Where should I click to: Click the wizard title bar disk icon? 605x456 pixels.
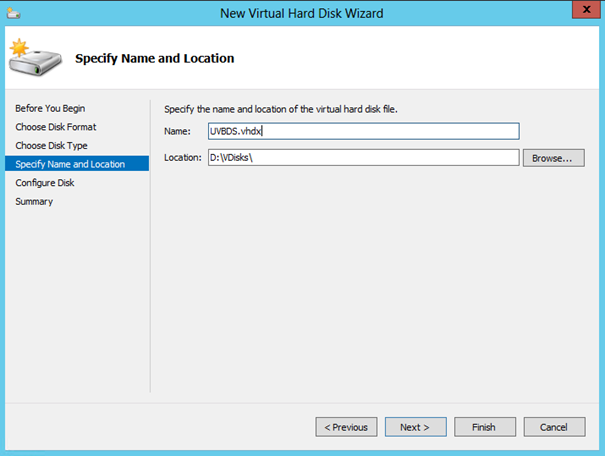click(14, 14)
